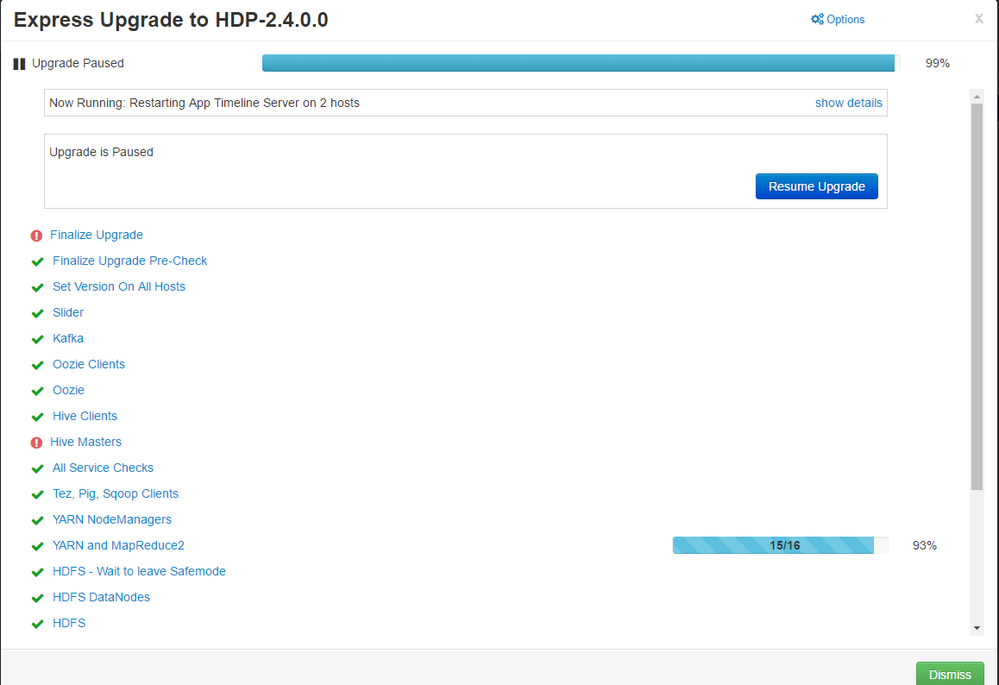Close the dialog with the X button

[x=979, y=19]
